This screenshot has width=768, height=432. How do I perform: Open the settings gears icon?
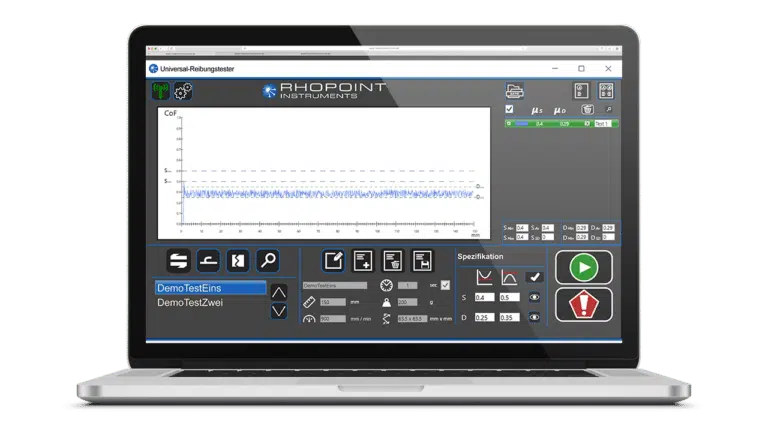tap(183, 91)
